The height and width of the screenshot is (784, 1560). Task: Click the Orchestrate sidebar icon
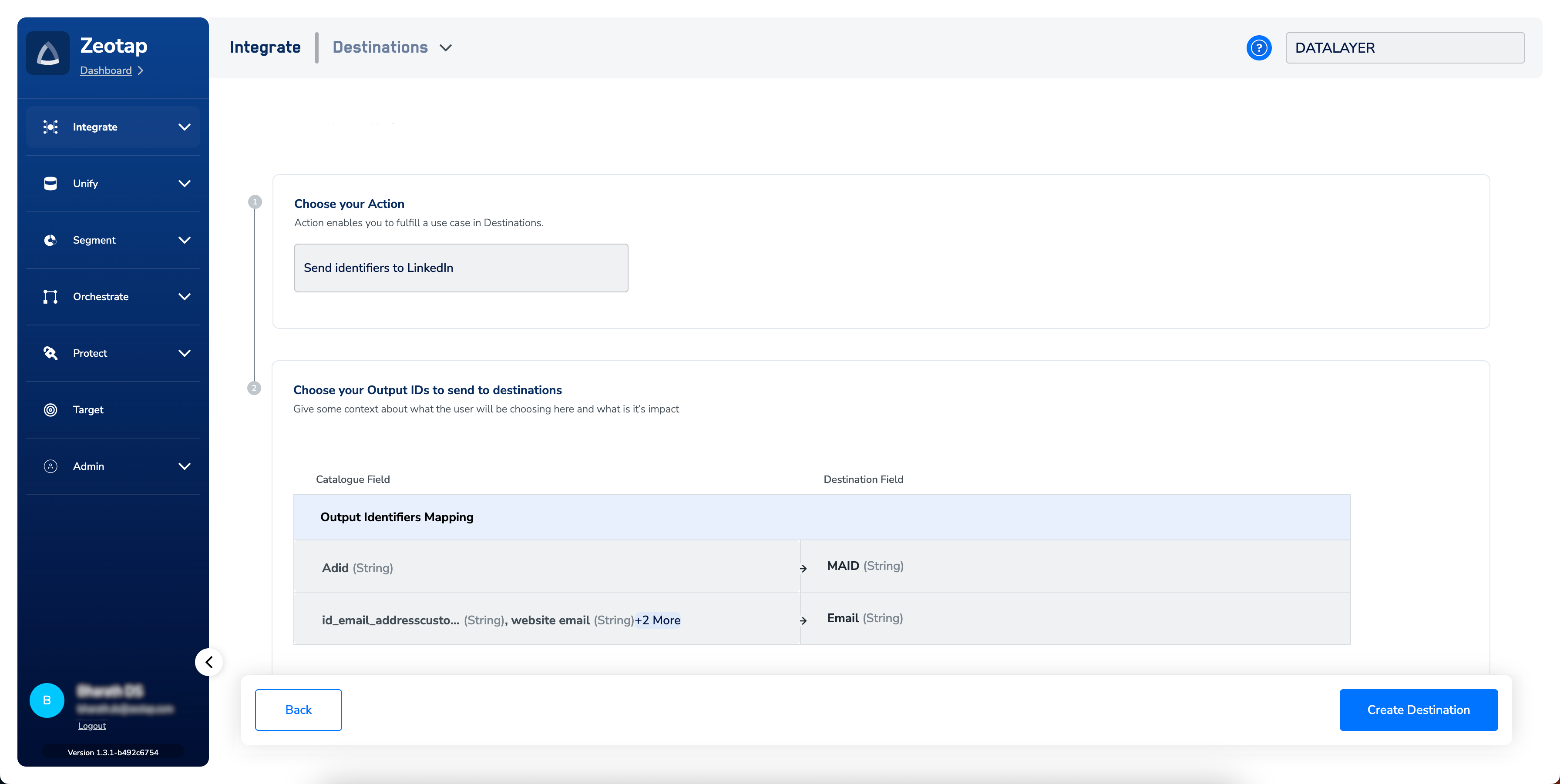coord(50,297)
